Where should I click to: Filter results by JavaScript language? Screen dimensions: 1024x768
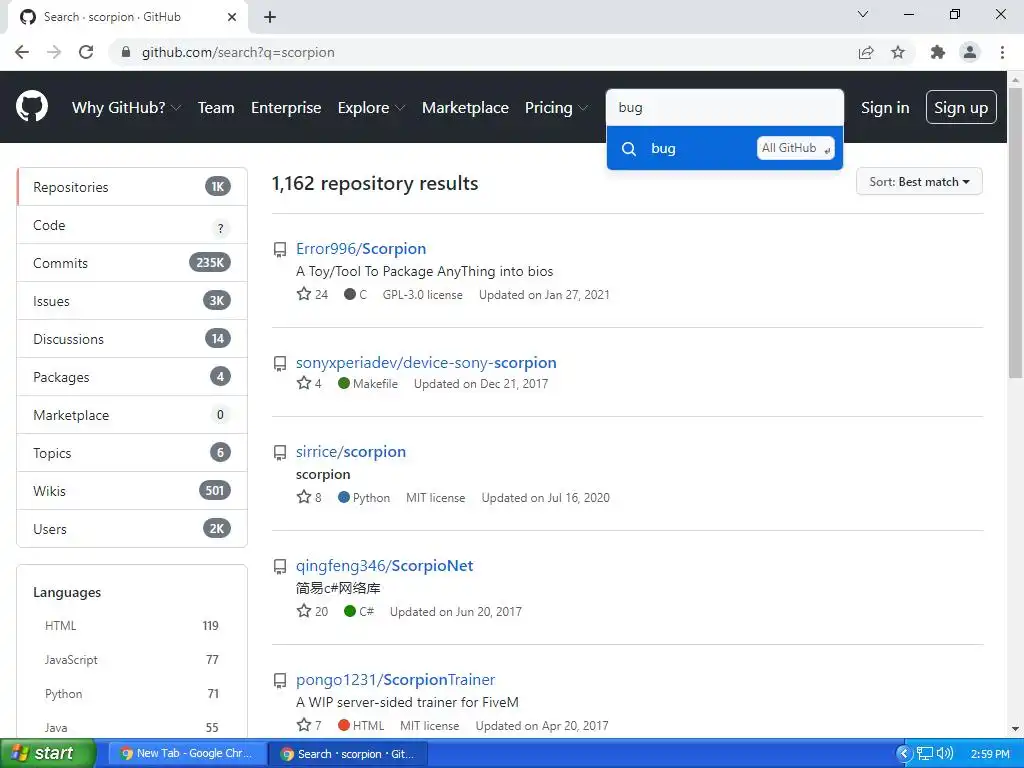click(x=132, y=660)
